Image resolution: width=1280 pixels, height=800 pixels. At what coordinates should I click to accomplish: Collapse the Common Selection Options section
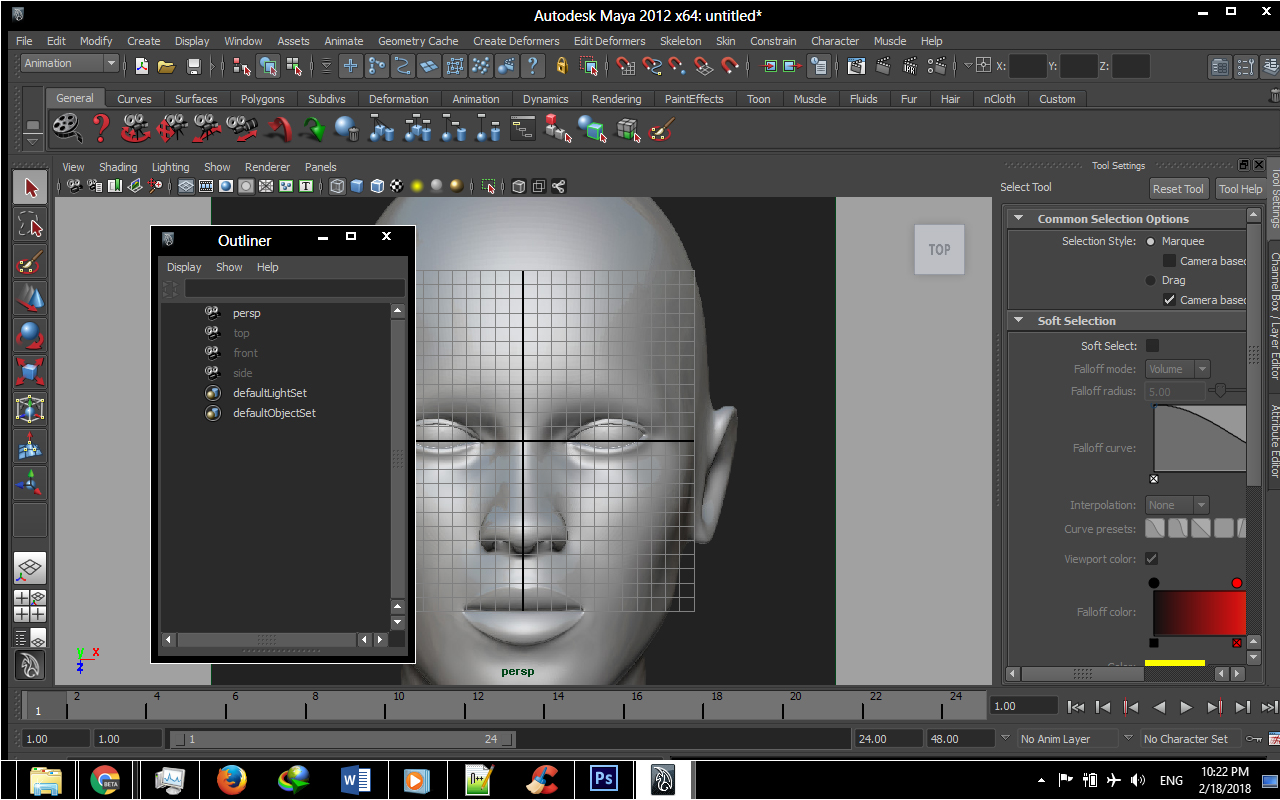click(1018, 219)
